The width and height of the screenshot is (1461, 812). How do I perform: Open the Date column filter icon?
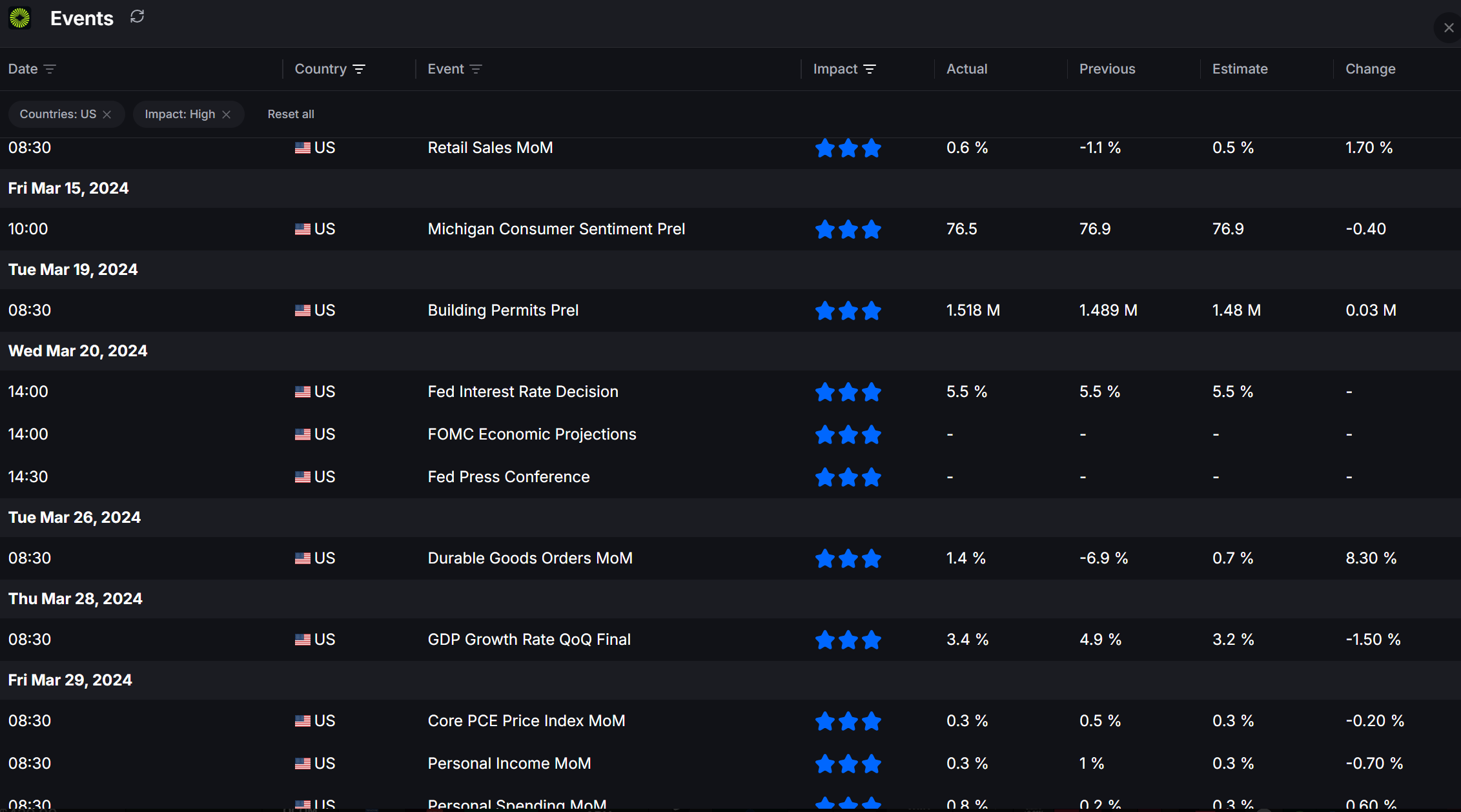pos(50,69)
